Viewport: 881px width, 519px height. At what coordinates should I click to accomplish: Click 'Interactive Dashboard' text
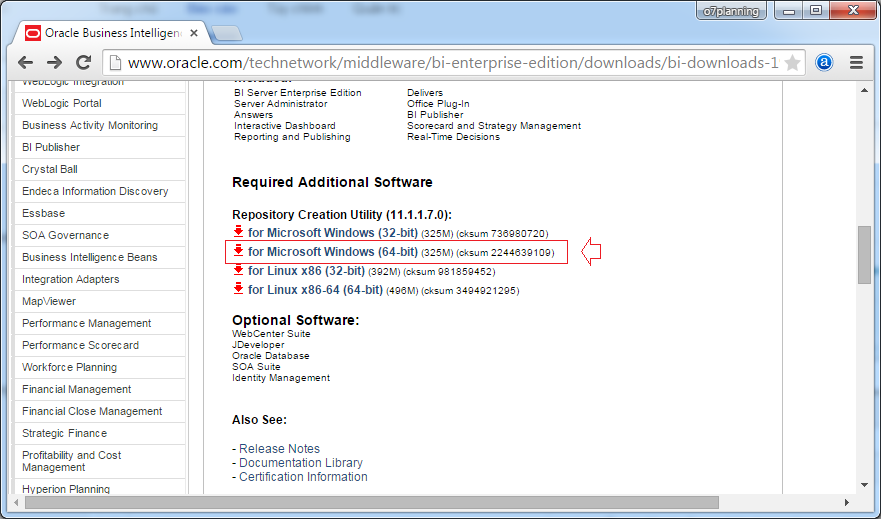click(x=285, y=126)
